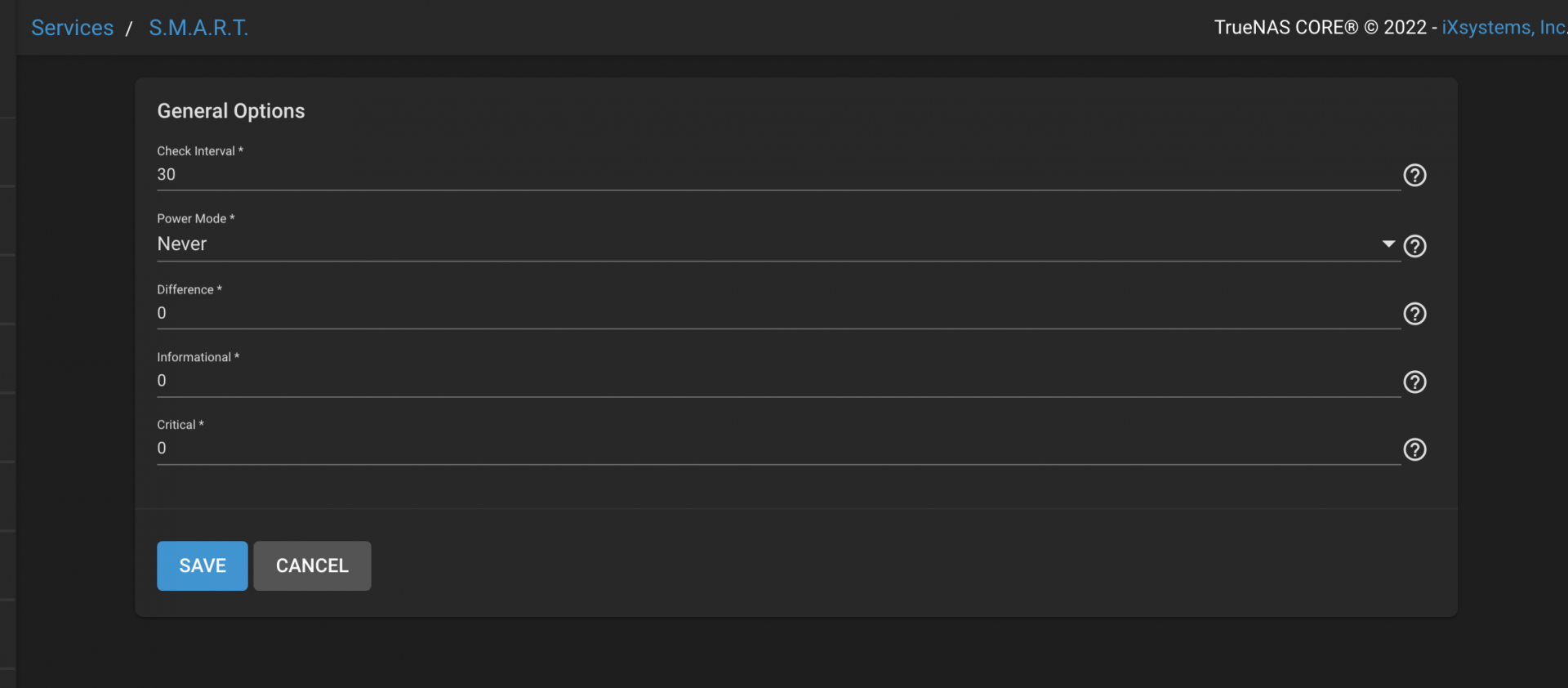Cancel the S.M.A.R.T. configuration changes
This screenshot has width=1568, height=688.
point(312,565)
